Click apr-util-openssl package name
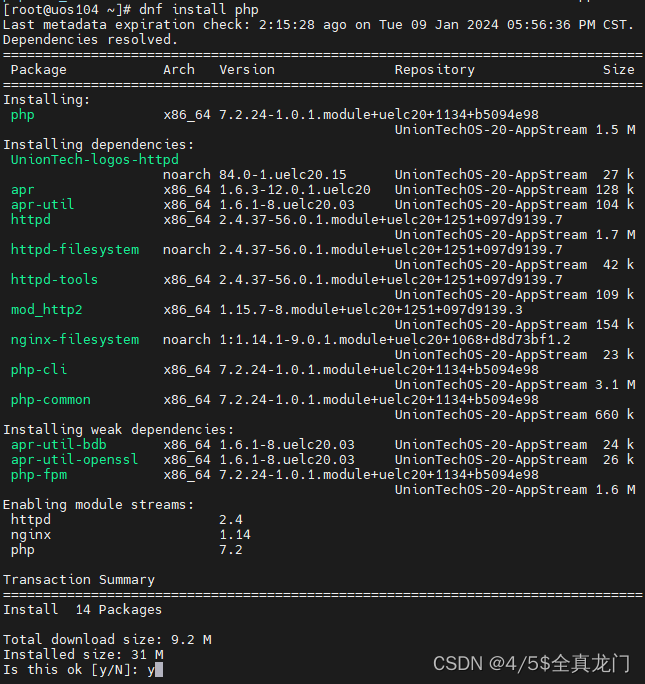Screen dimensions: 645x684 [75, 460]
